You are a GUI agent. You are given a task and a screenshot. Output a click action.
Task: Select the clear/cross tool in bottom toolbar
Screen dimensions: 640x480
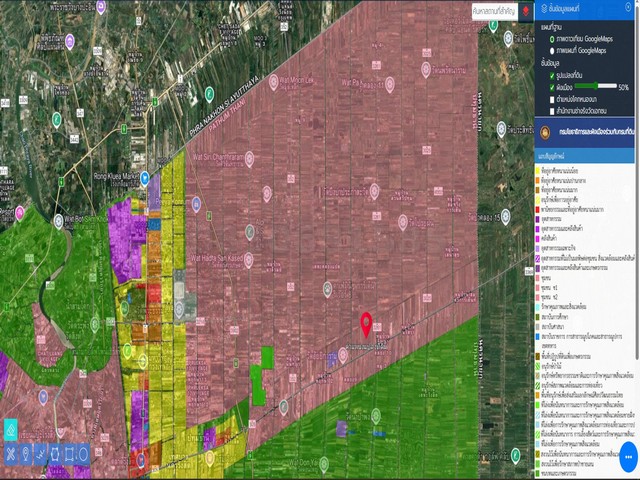(x=10, y=454)
